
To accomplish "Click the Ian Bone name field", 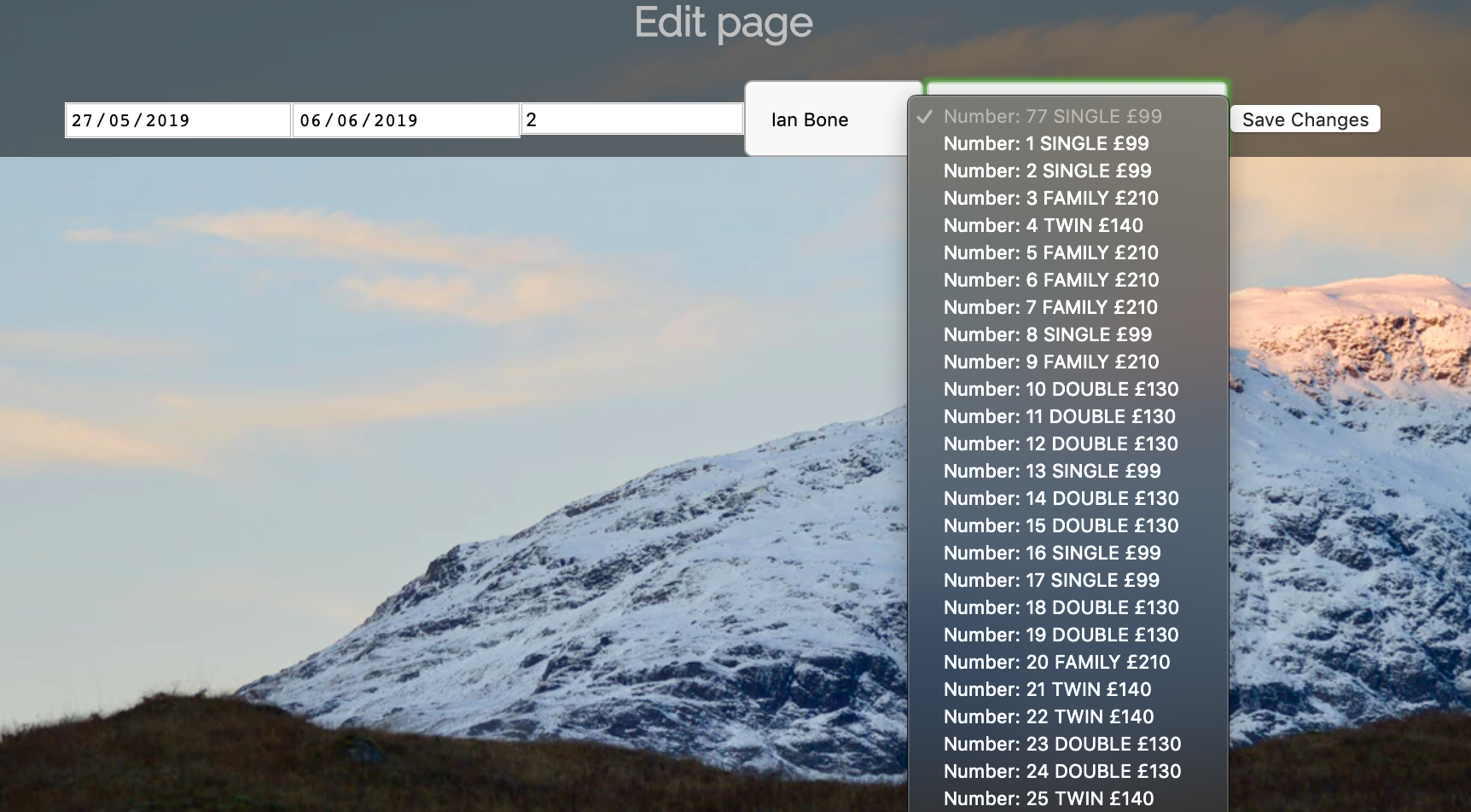I will tap(834, 119).
